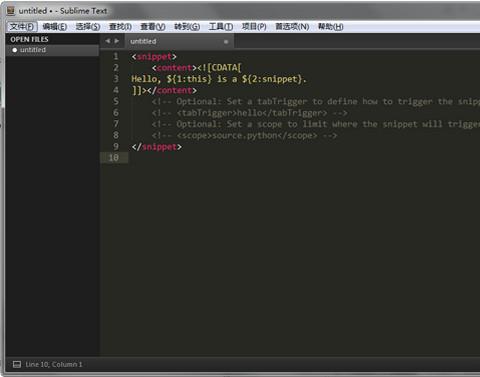Close the untitled tab using its dot button
The image size is (480, 377).
coord(226,42)
